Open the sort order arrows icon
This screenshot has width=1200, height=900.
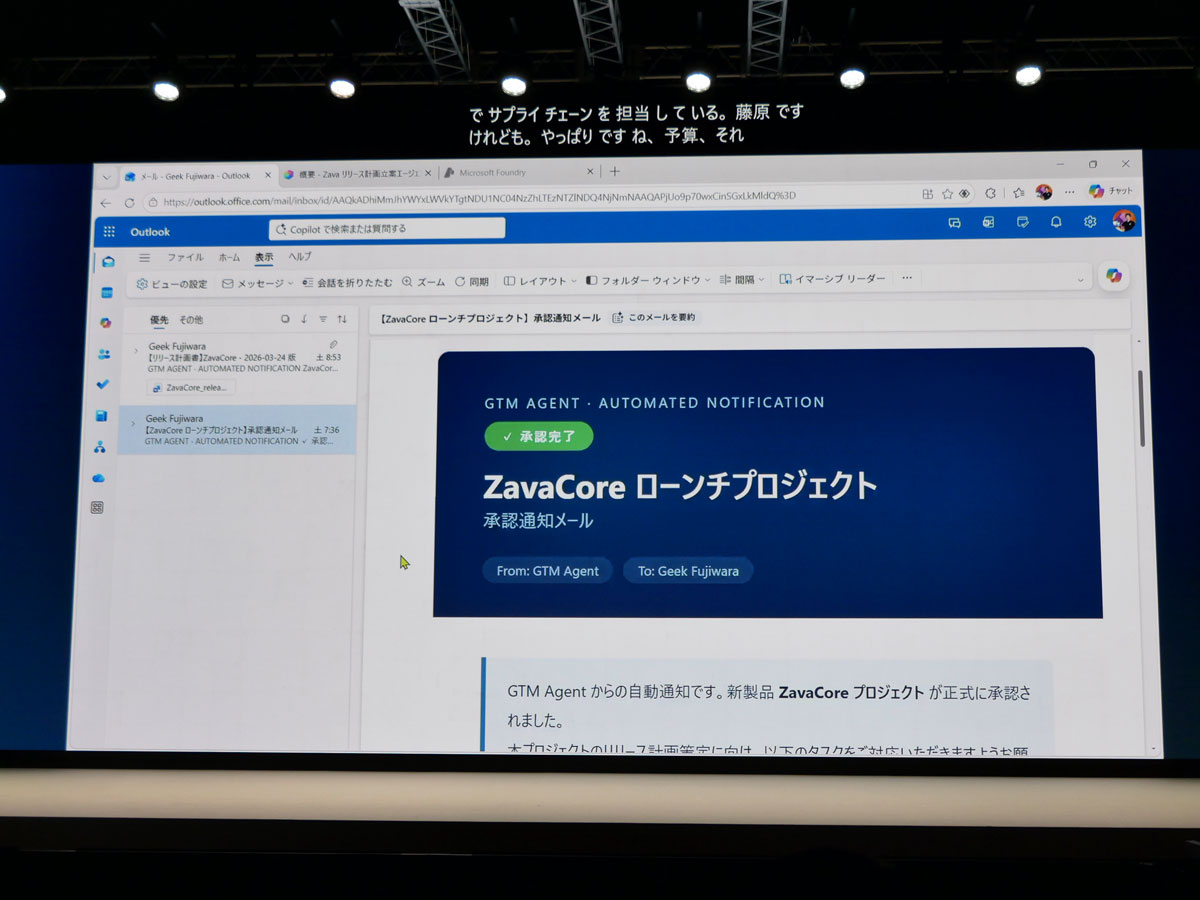[x=342, y=319]
